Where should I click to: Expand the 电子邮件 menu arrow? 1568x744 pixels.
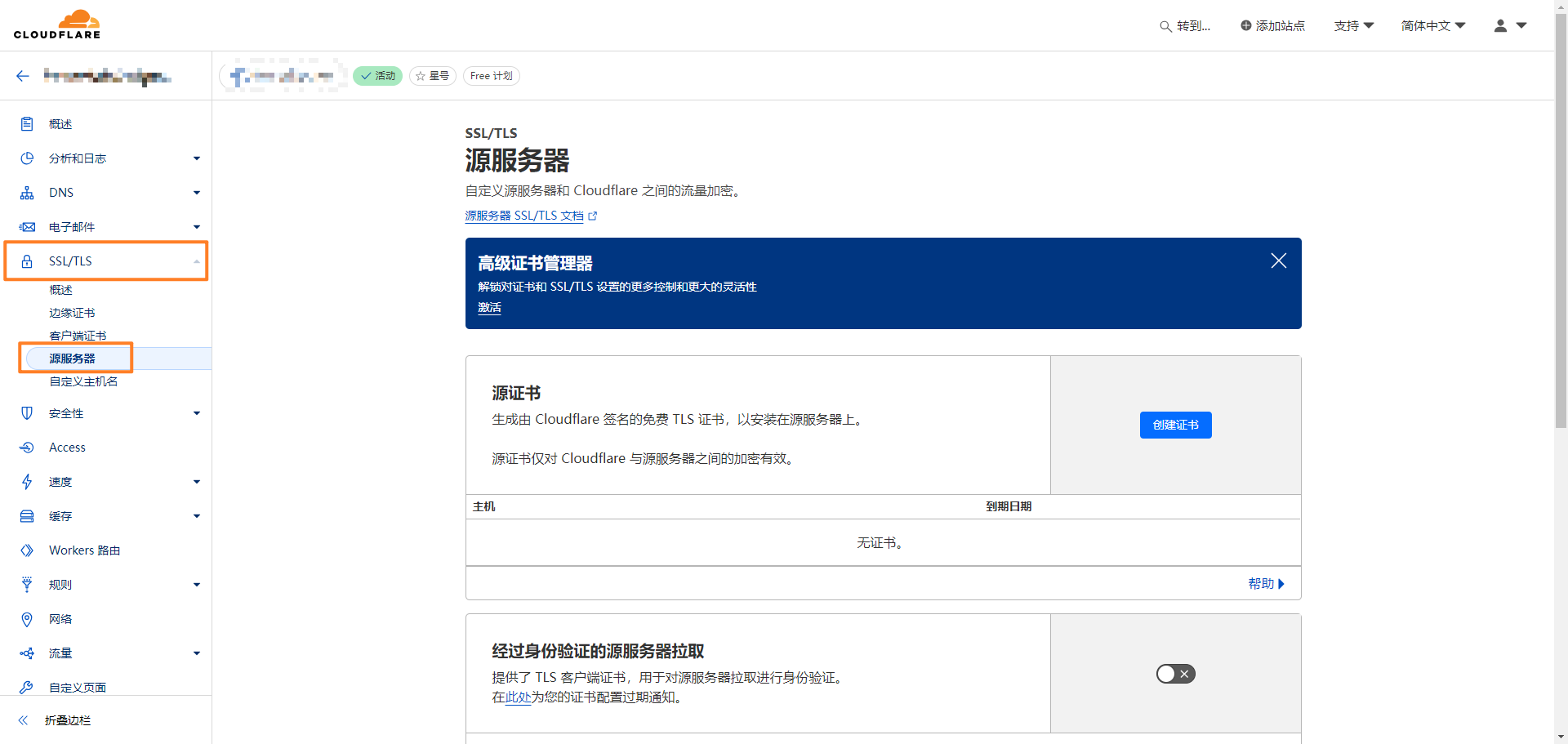click(197, 227)
